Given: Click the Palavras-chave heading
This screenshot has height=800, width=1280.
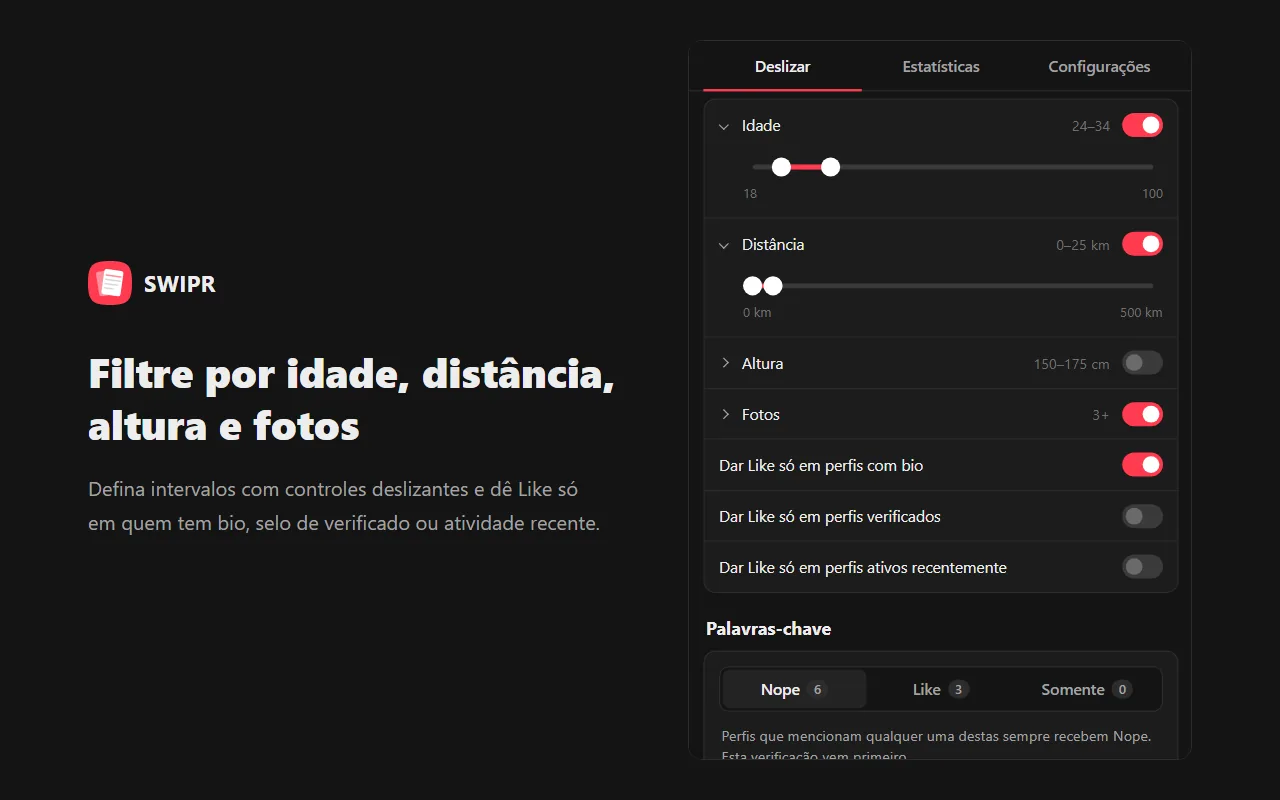Looking at the screenshot, I should click(769, 629).
